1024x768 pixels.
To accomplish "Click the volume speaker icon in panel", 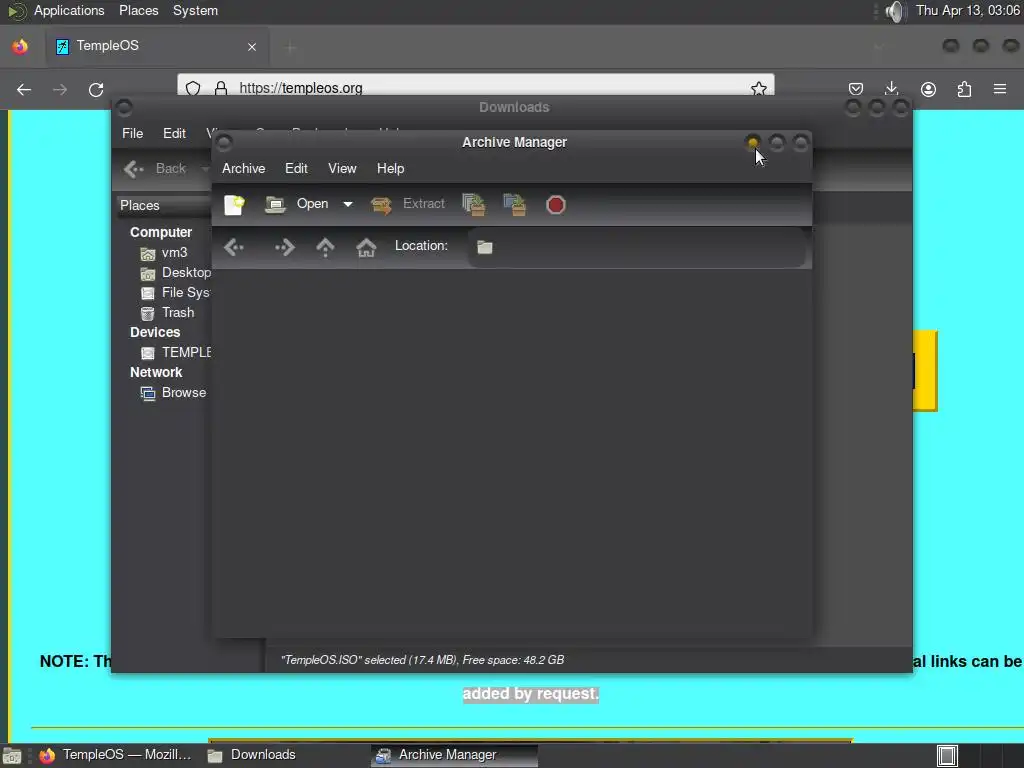I will click(895, 11).
